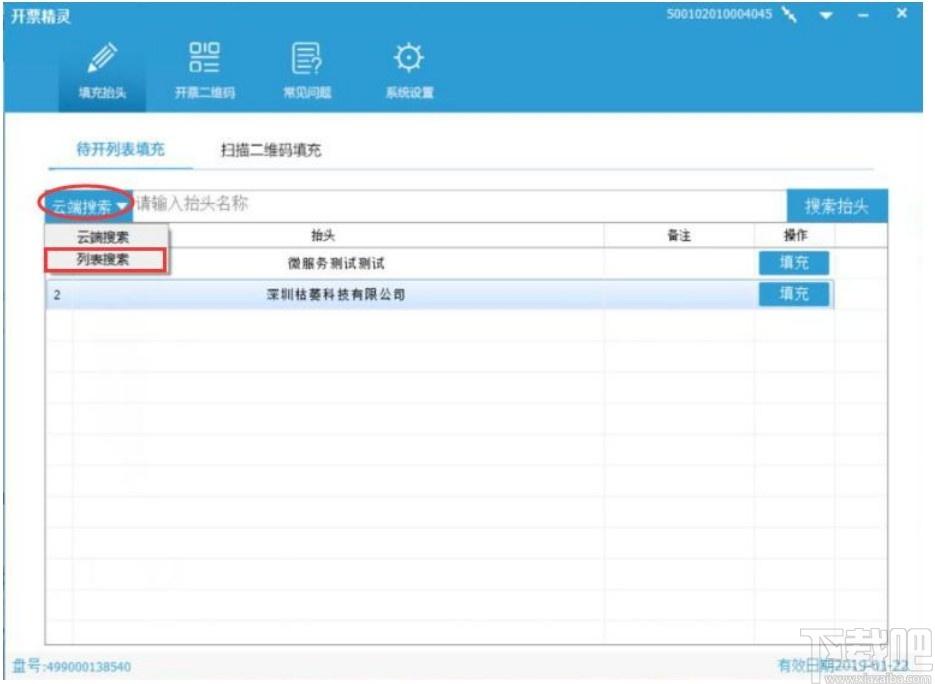The width and height of the screenshot is (935, 684).
Task: Switch to 待开列表填充 tab
Action: [x=120, y=149]
